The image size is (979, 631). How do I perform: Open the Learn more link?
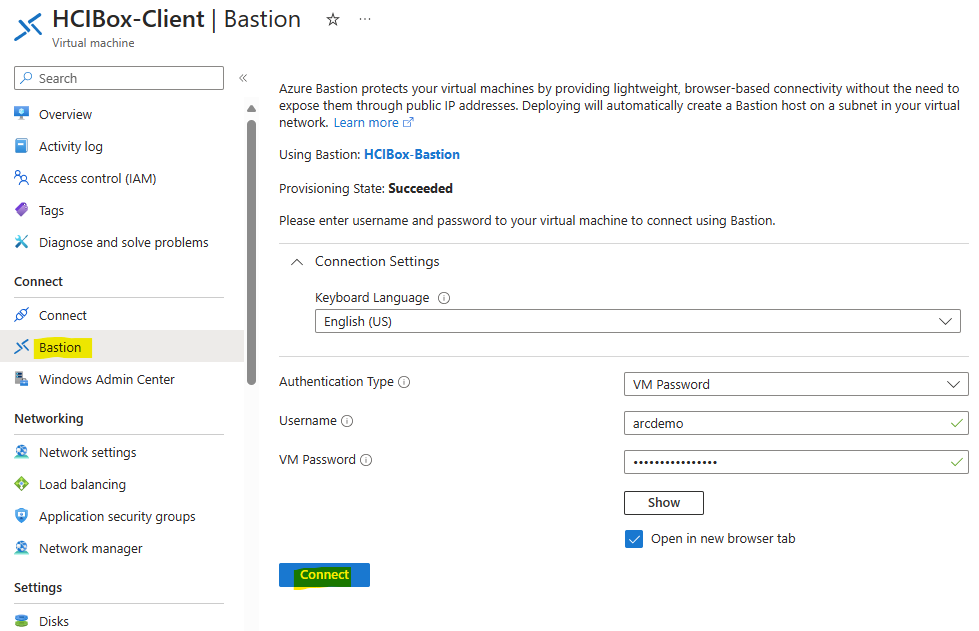(x=366, y=122)
